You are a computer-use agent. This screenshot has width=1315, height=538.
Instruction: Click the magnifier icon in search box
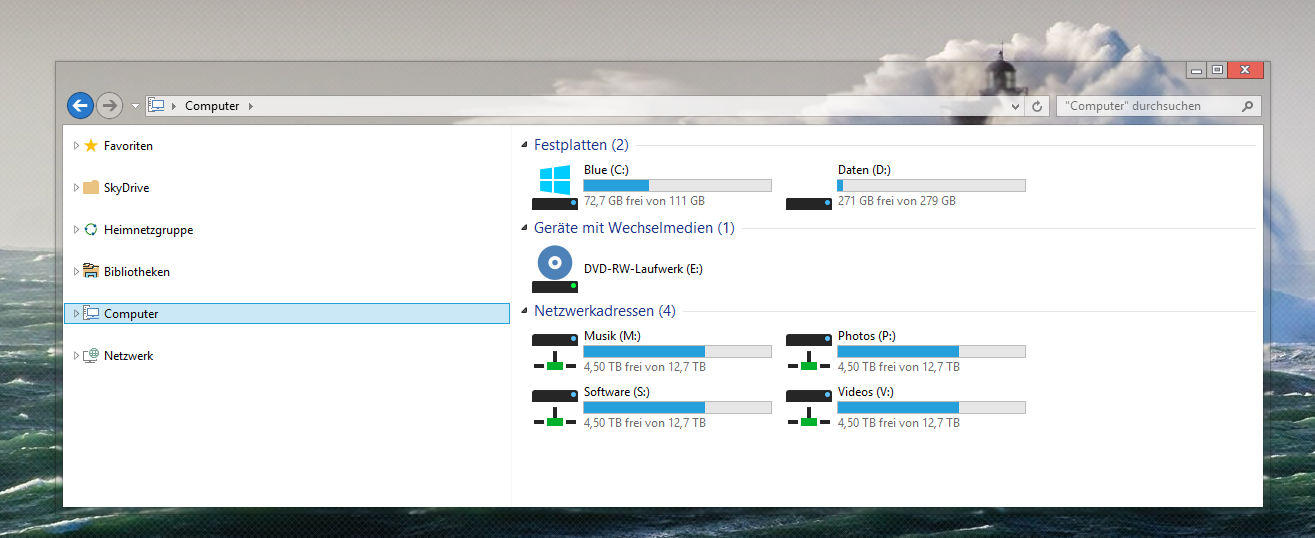coord(1248,106)
